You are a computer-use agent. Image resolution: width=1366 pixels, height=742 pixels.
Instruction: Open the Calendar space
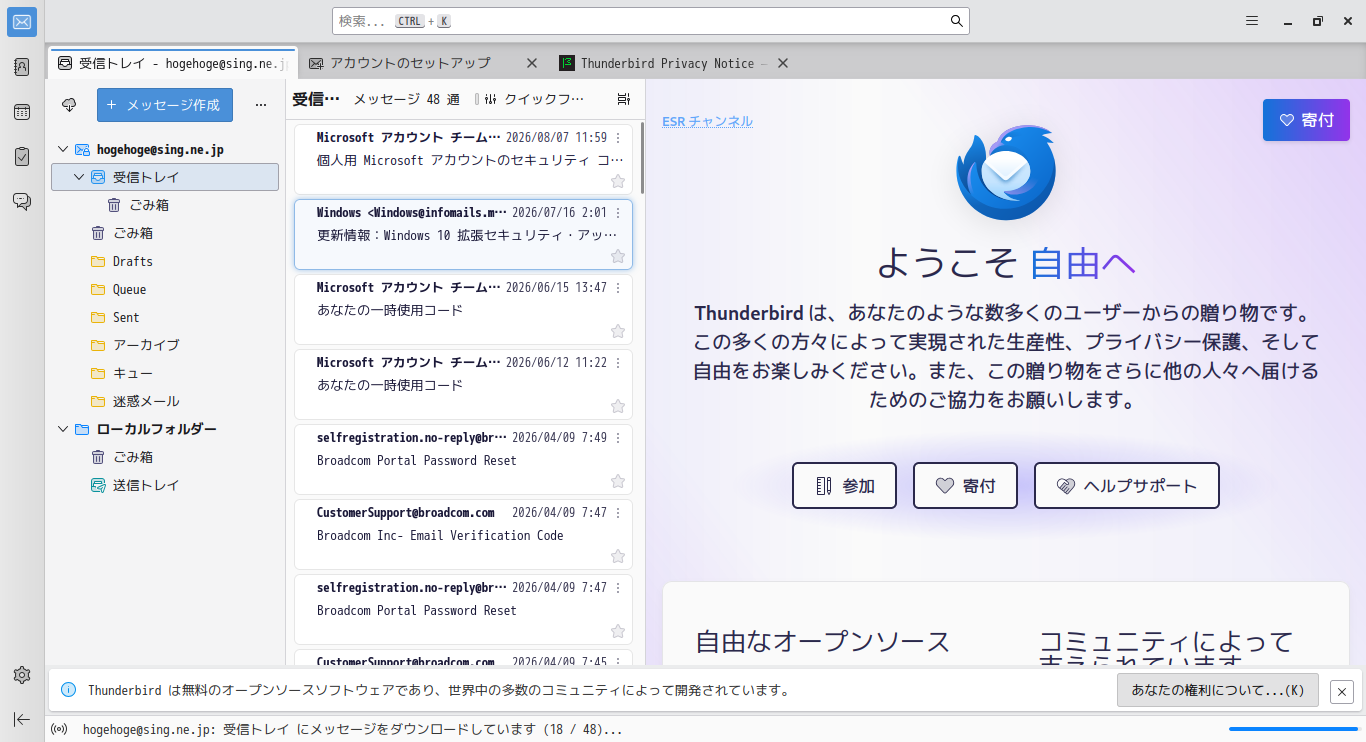[22, 112]
